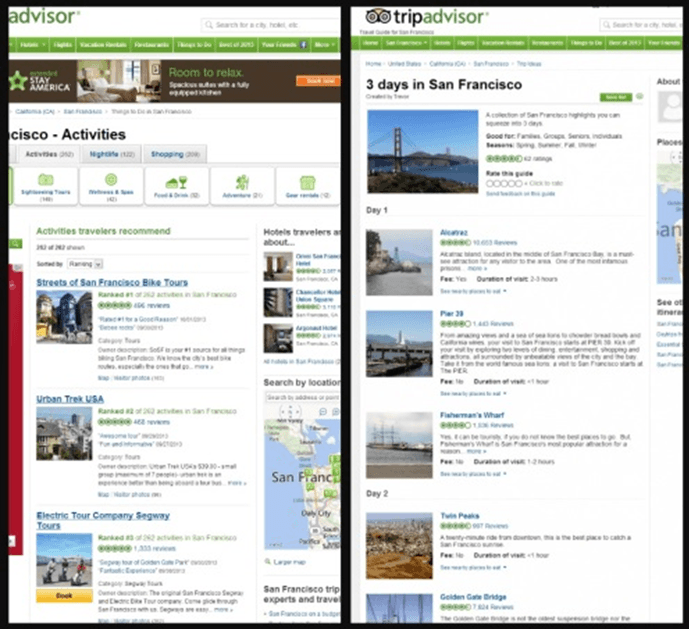Click the left page search field
This screenshot has height=629, width=689.
[271, 25]
